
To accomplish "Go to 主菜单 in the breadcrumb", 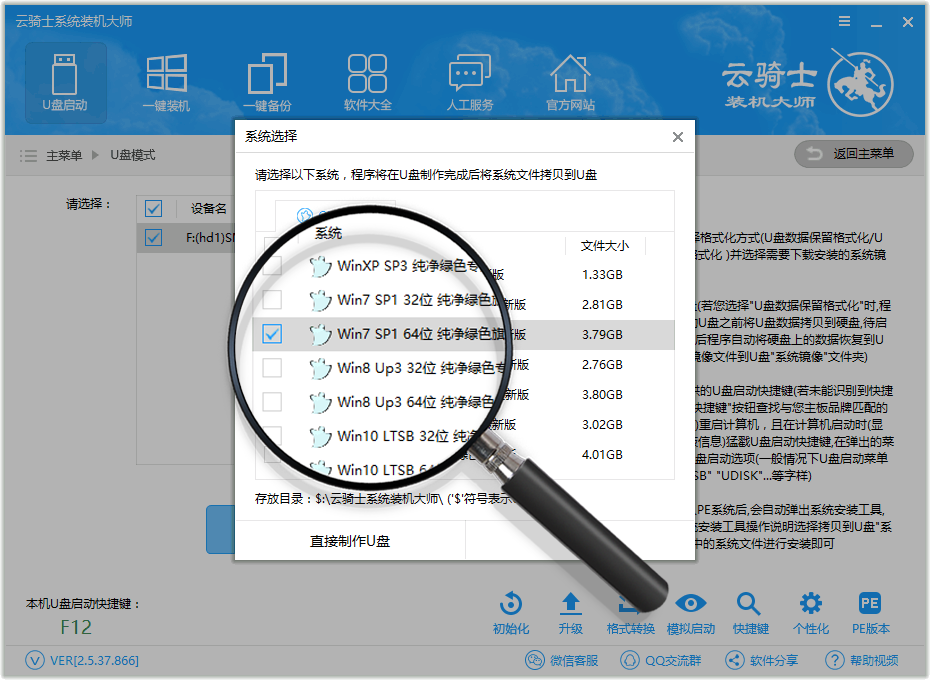I will coord(64,155).
